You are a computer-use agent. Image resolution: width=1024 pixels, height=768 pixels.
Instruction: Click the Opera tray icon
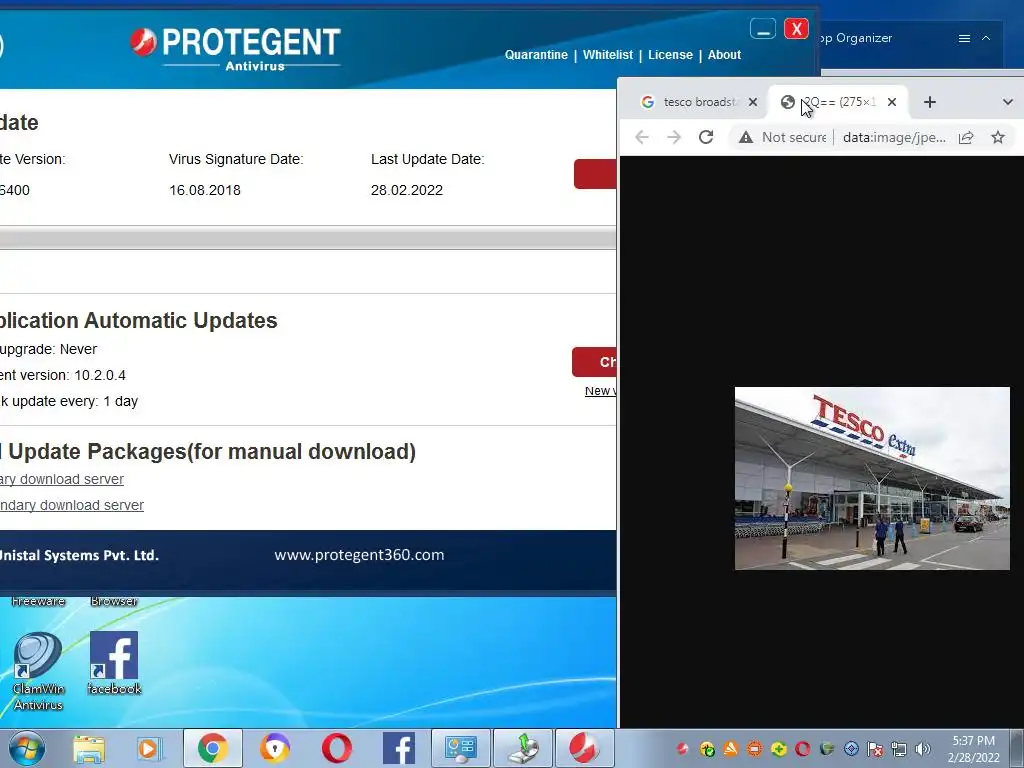803,749
